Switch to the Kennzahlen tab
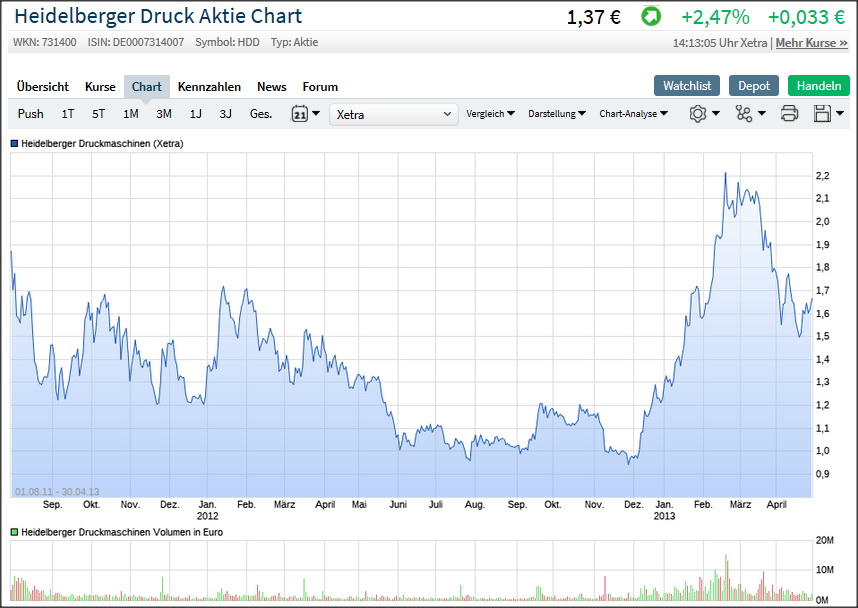Image resolution: width=858 pixels, height=608 pixels. click(210, 87)
